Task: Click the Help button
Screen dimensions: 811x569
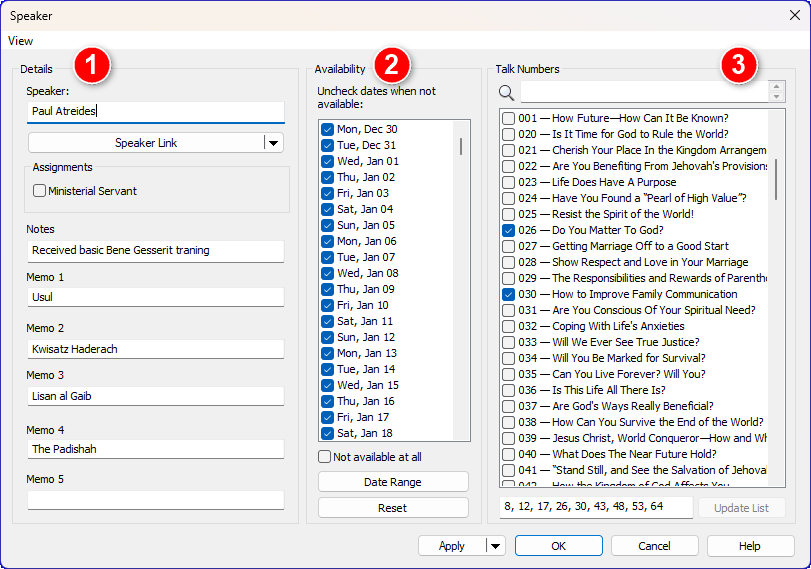Action: pos(750,546)
